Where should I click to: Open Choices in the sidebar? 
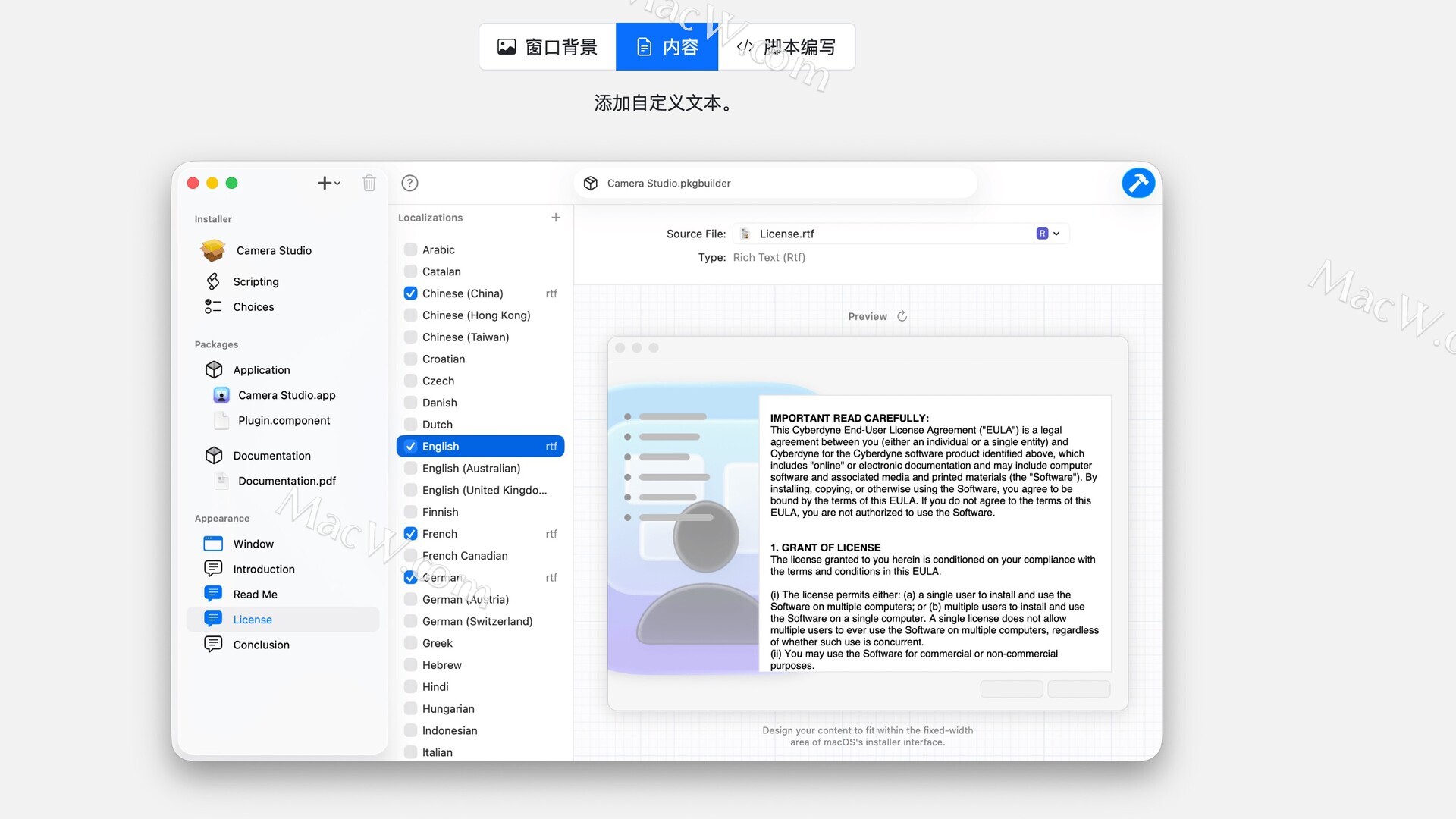coord(253,306)
